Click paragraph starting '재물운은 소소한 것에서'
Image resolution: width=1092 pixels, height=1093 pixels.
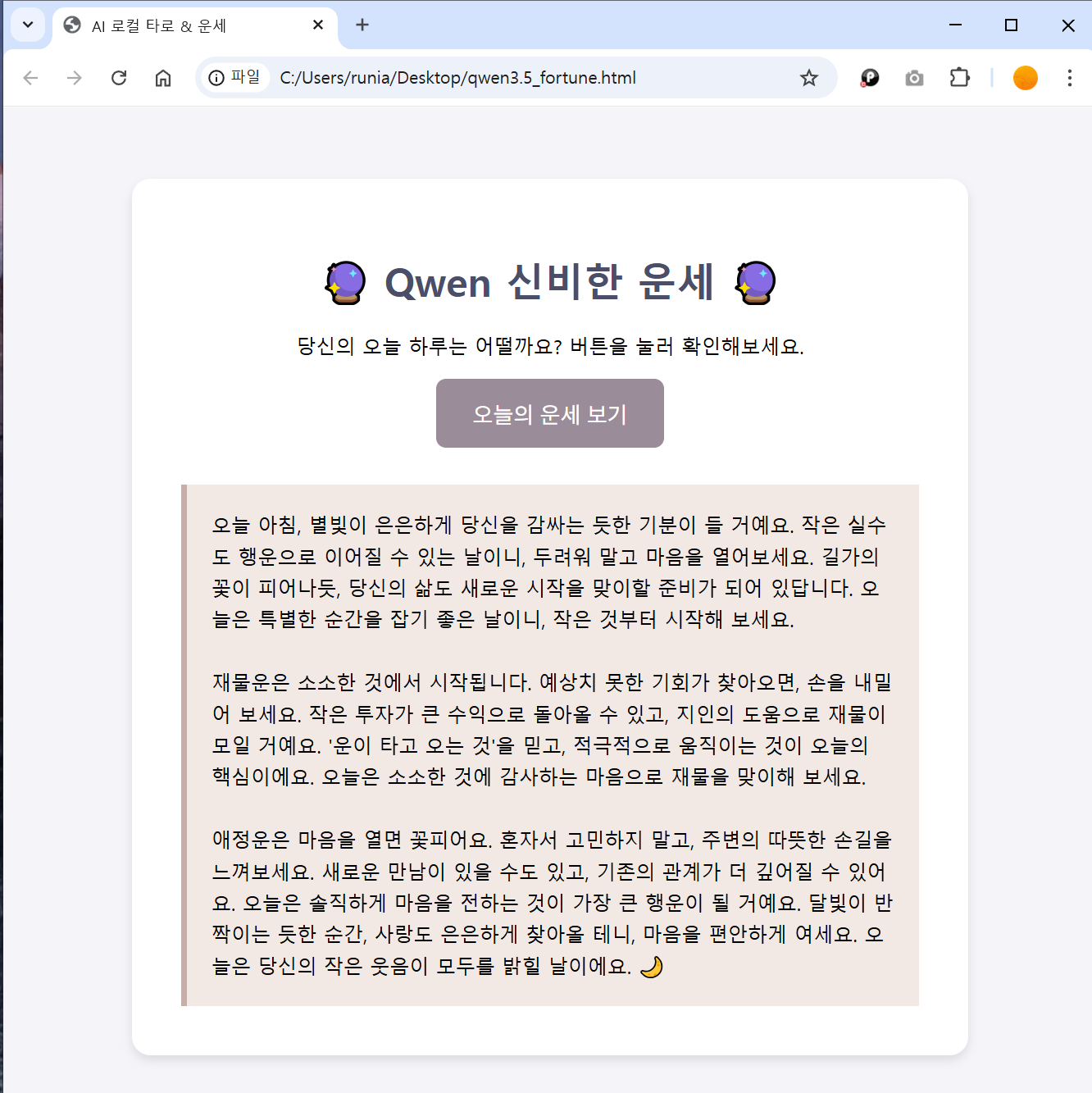click(x=550, y=729)
